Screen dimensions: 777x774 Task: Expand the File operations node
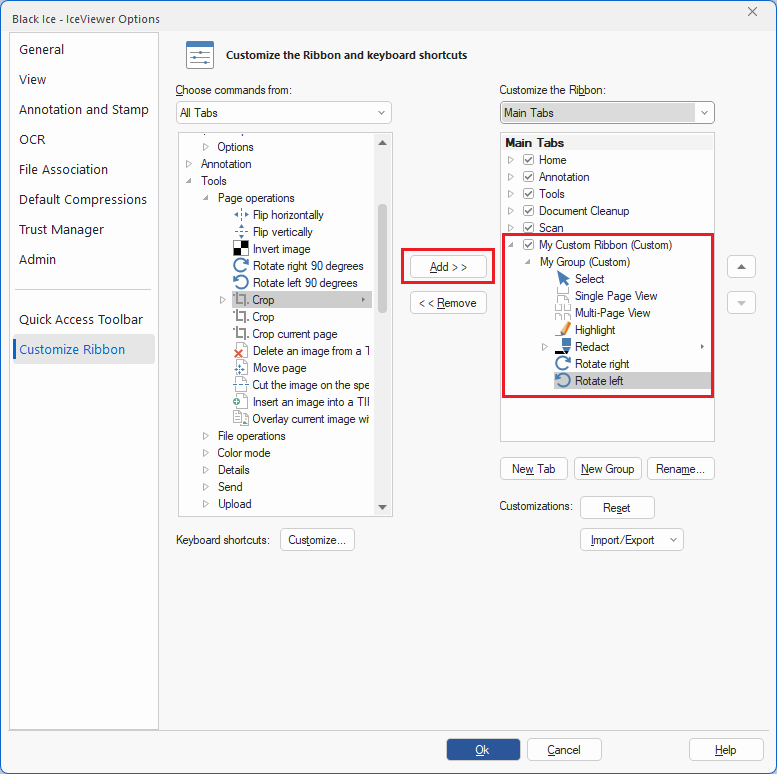(206, 436)
